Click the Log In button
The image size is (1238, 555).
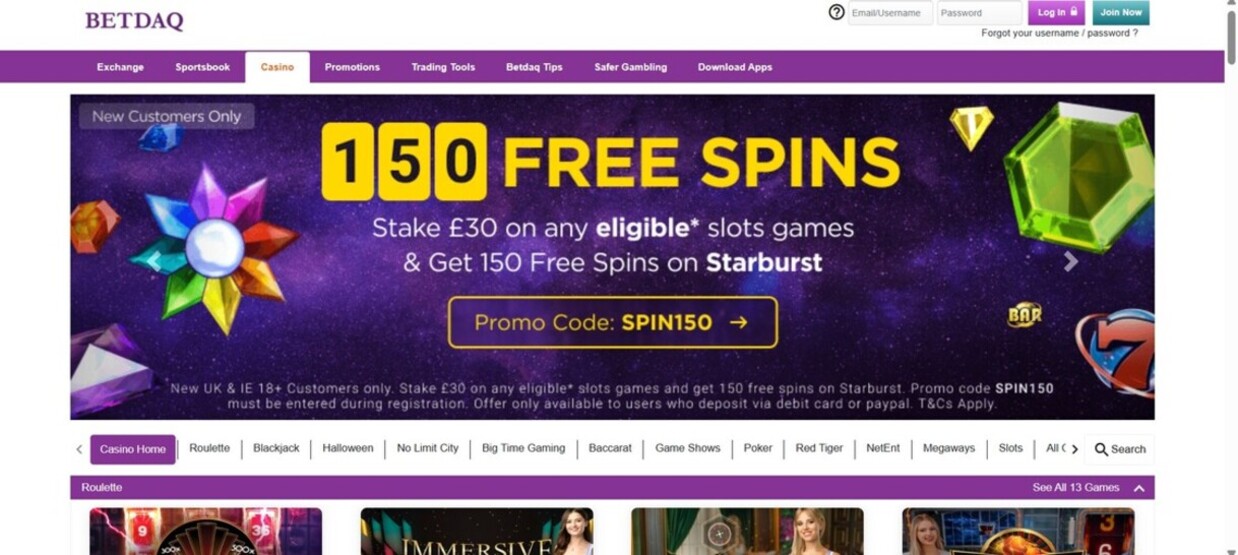pos(1056,13)
